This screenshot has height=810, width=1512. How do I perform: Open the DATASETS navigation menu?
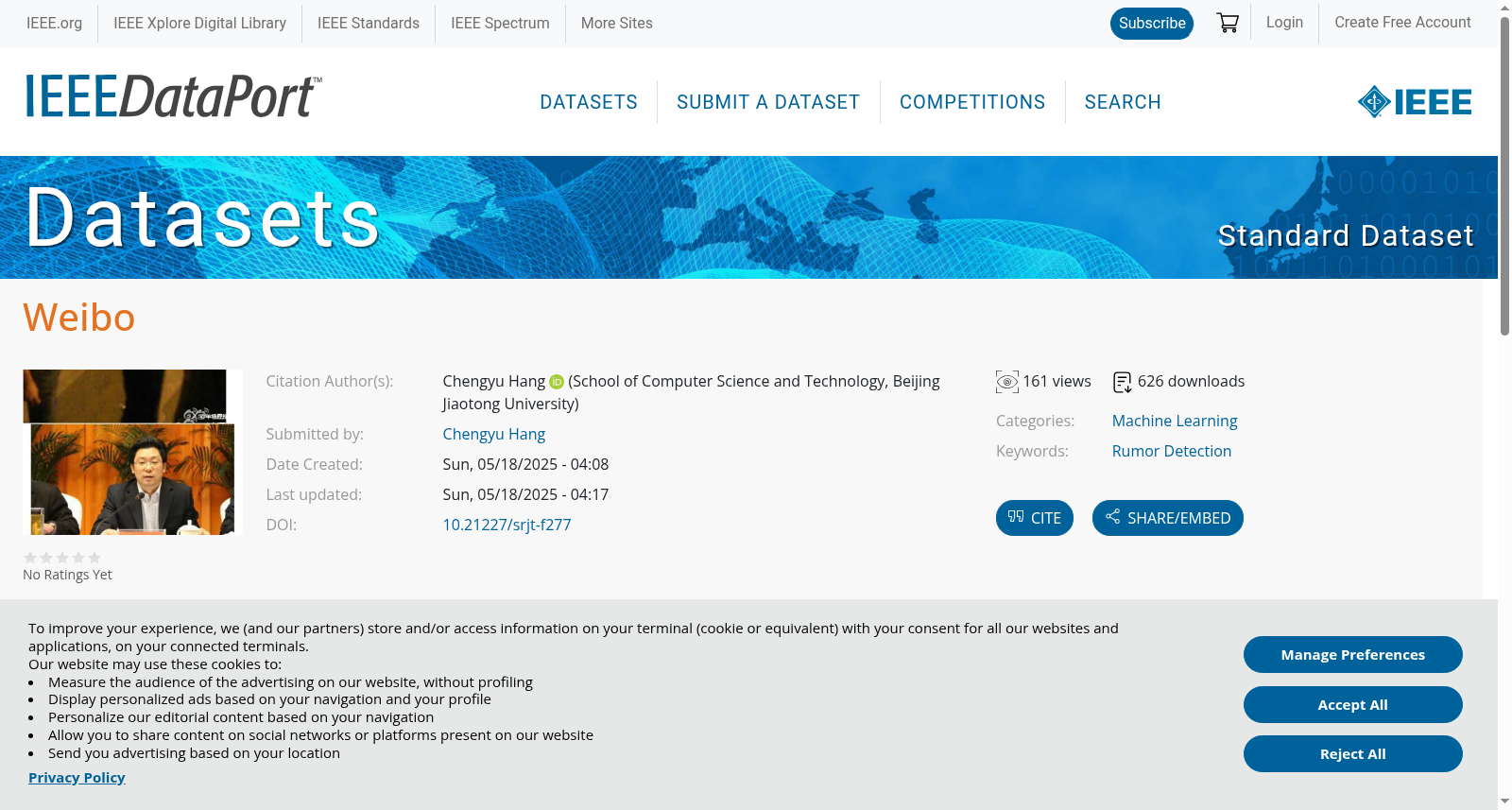coord(589,102)
